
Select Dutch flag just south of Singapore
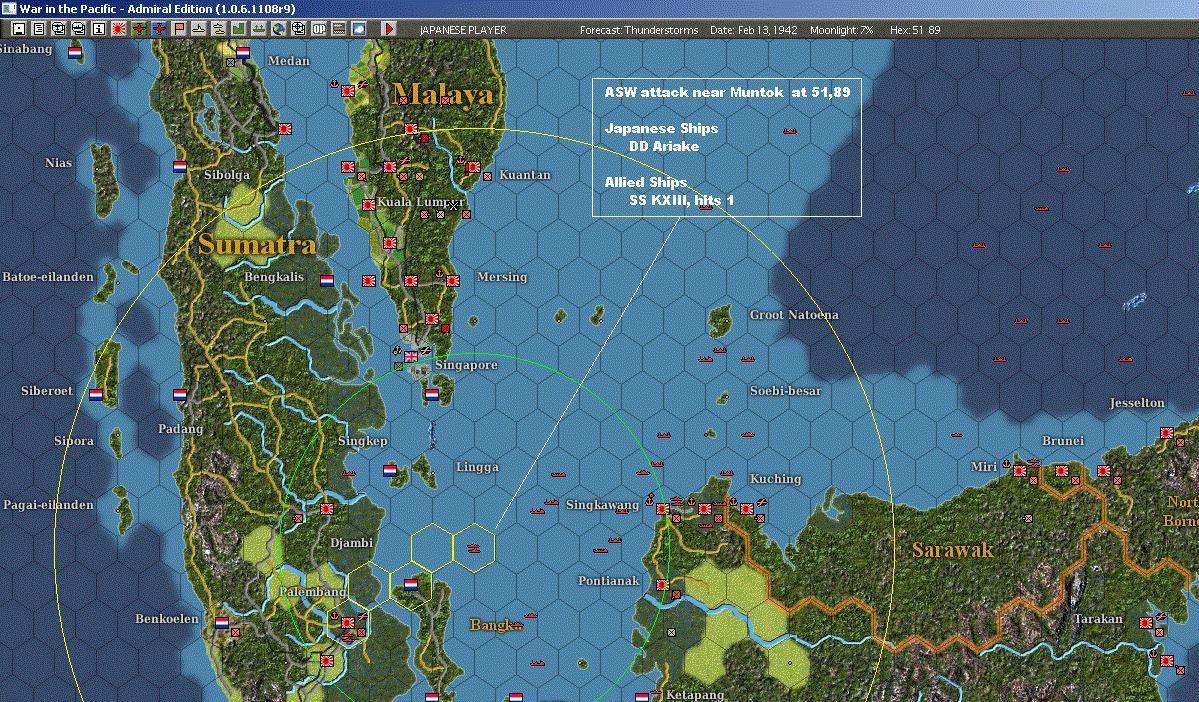[x=432, y=395]
